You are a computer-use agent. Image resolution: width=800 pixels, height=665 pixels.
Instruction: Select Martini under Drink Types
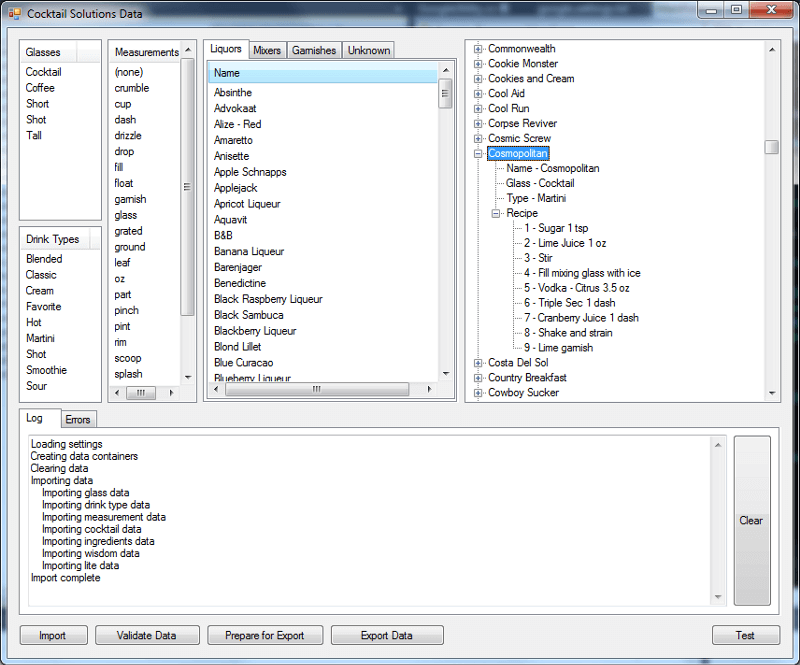pyautogui.click(x=40, y=338)
